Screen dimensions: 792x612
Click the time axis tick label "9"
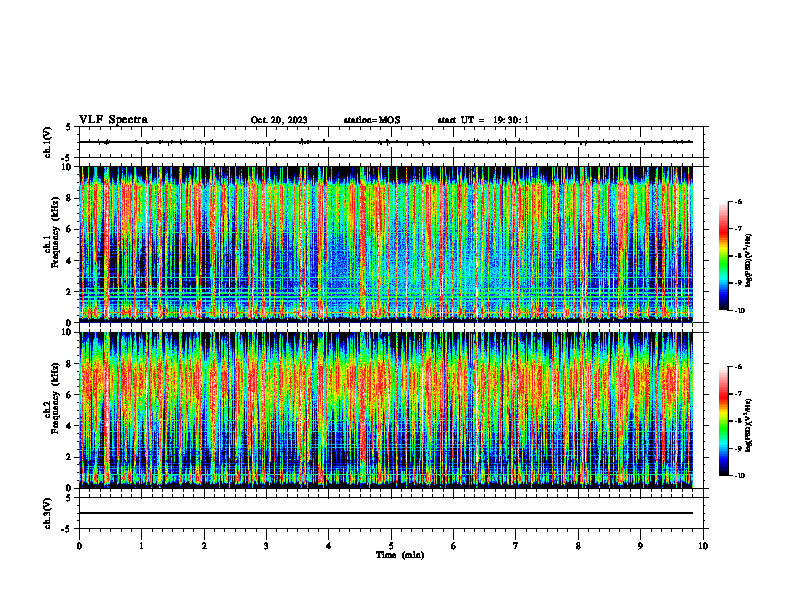640,546
